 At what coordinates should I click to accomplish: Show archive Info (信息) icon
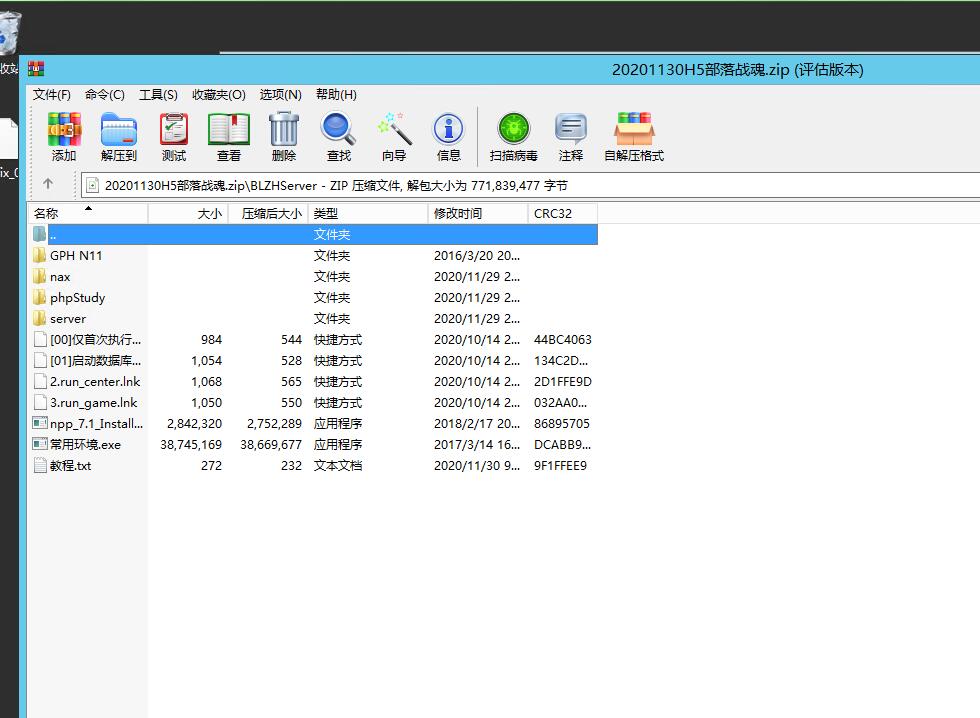[x=448, y=137]
